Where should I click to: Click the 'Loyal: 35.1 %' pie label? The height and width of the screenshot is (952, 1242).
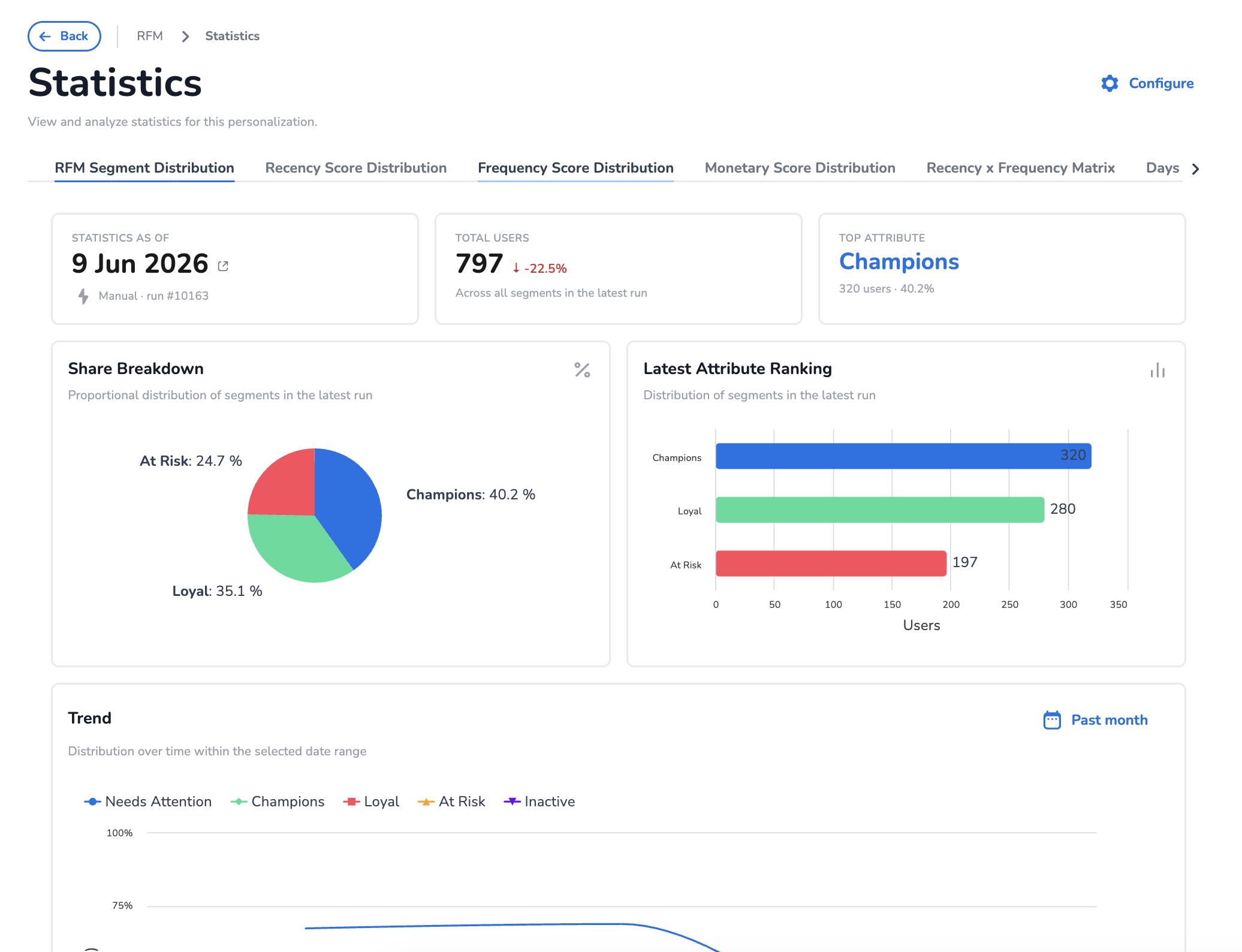click(x=217, y=591)
